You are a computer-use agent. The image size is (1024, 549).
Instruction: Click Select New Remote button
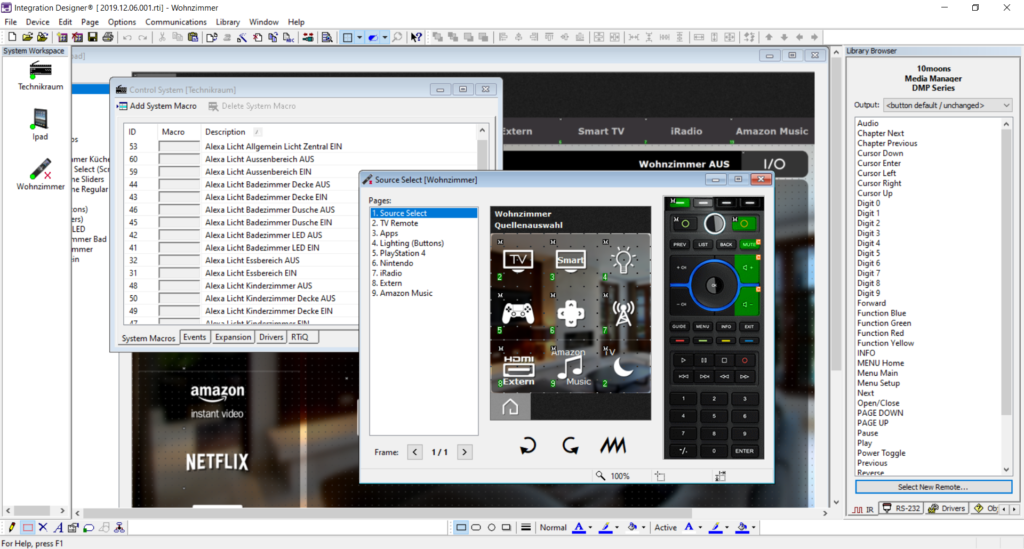[x=933, y=487]
